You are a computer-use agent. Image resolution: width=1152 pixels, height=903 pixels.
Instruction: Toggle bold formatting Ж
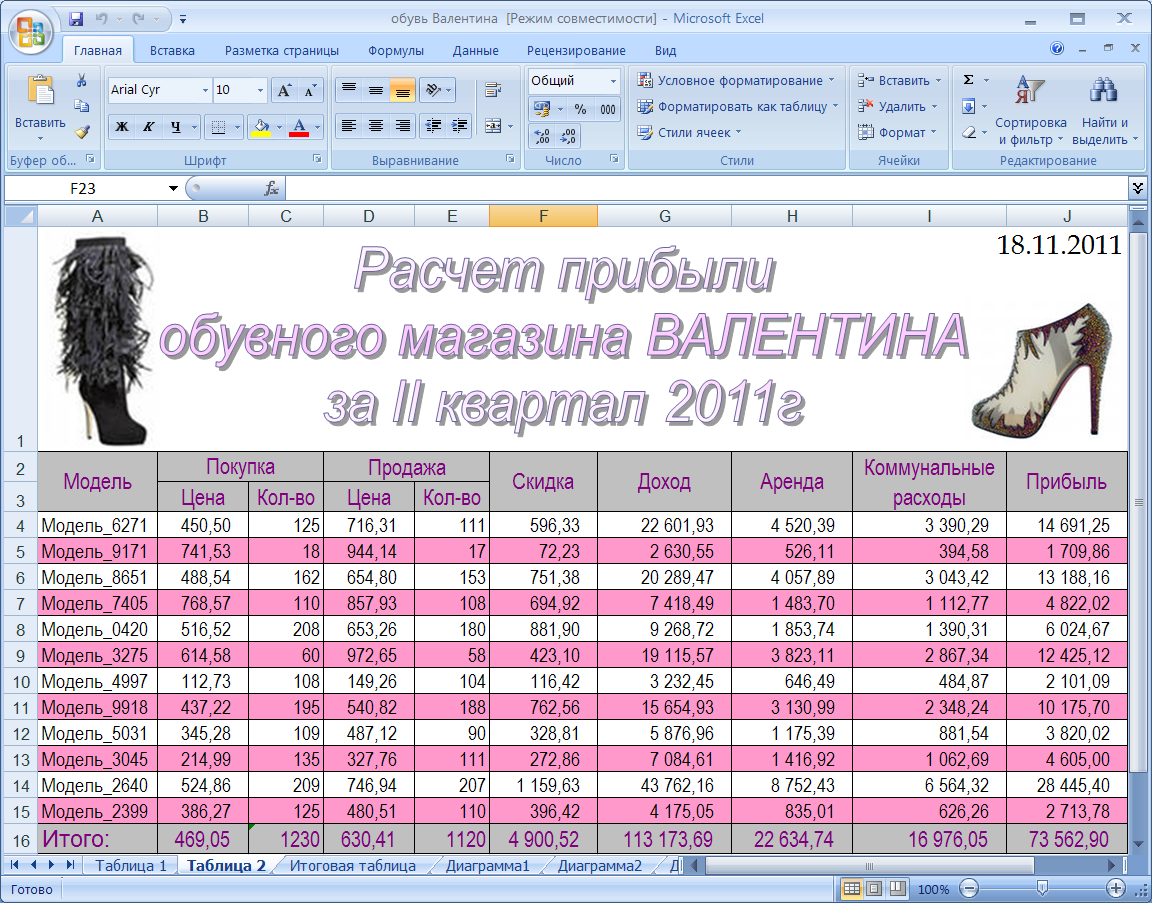122,127
